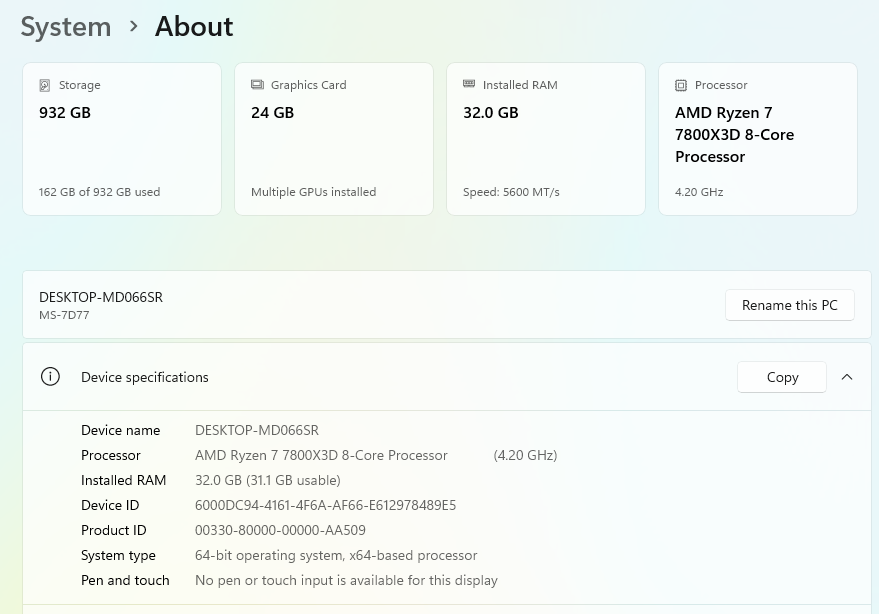
Task: Open the Storage card showing 932 GB
Action: [122, 140]
